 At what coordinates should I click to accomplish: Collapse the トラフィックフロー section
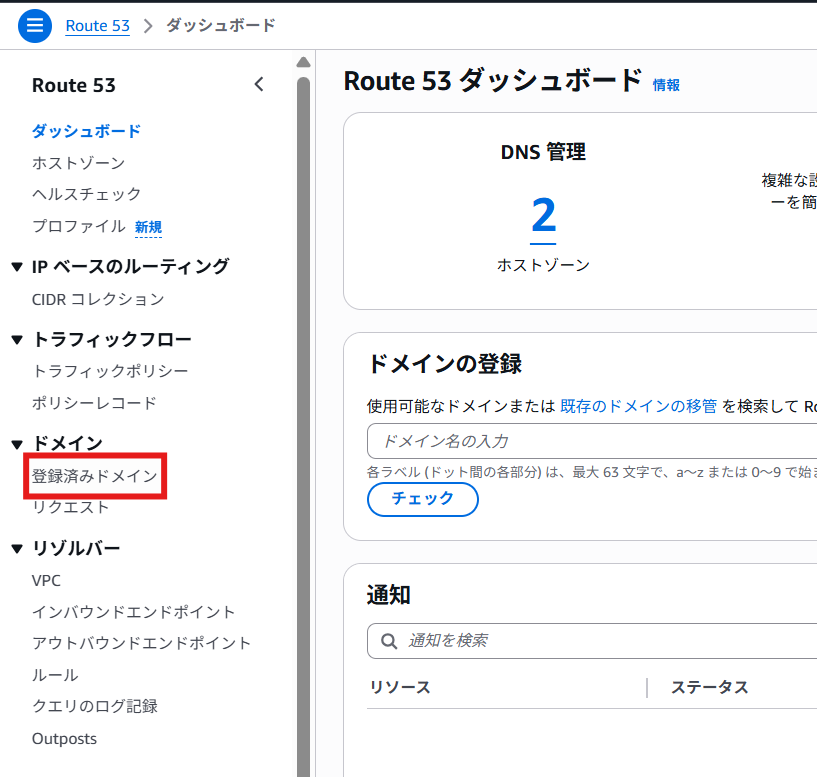pyautogui.click(x=17, y=340)
